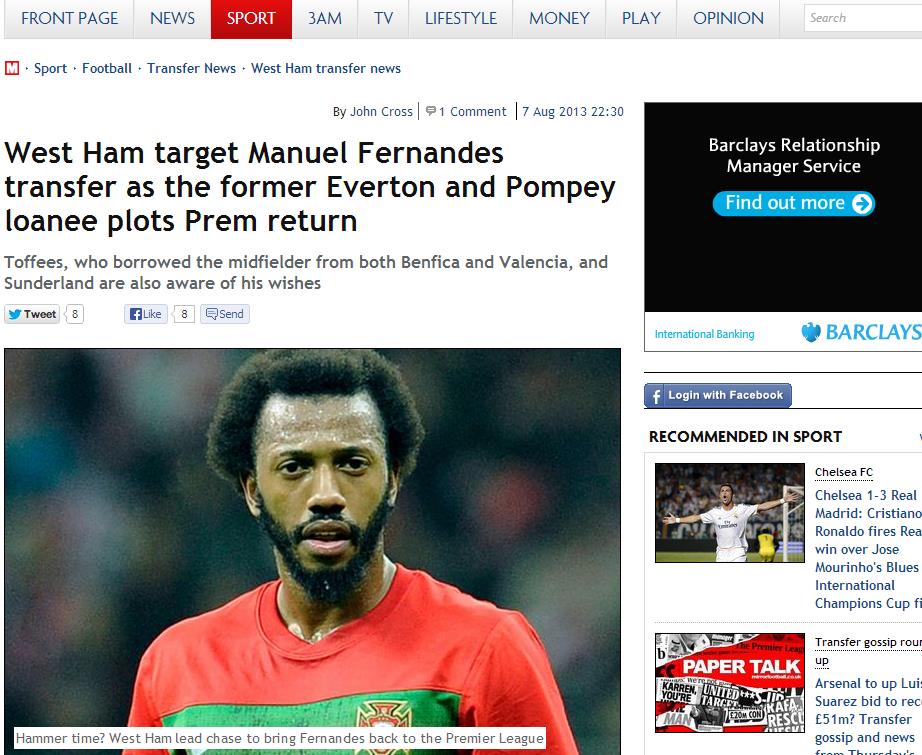922x755 pixels.
Task: Click the Search input field
Action: [863, 18]
